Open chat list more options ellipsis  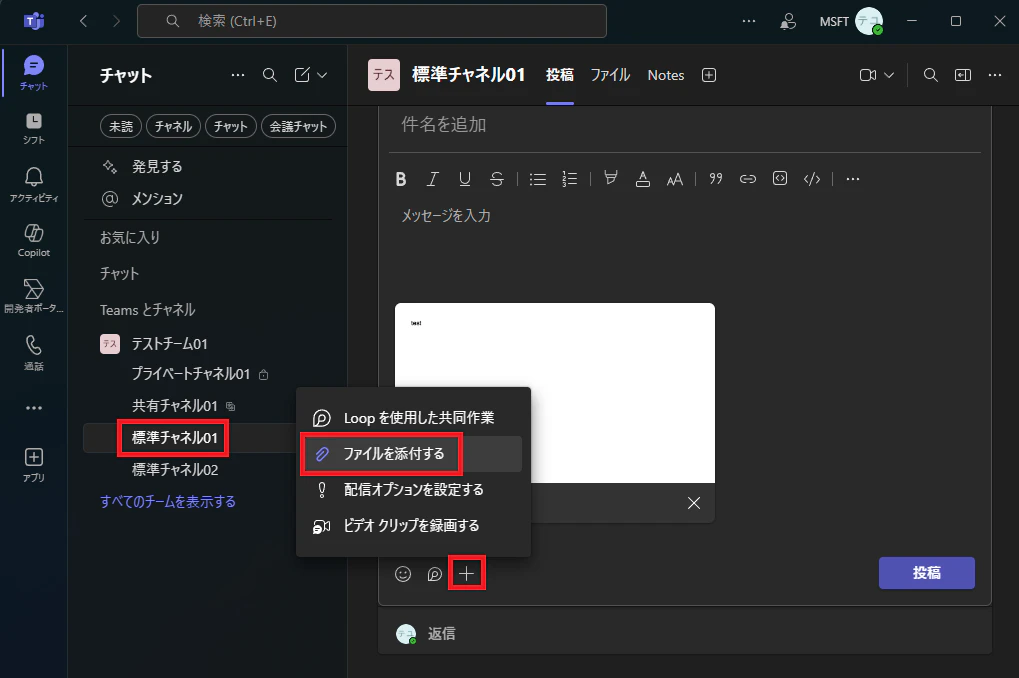click(238, 75)
